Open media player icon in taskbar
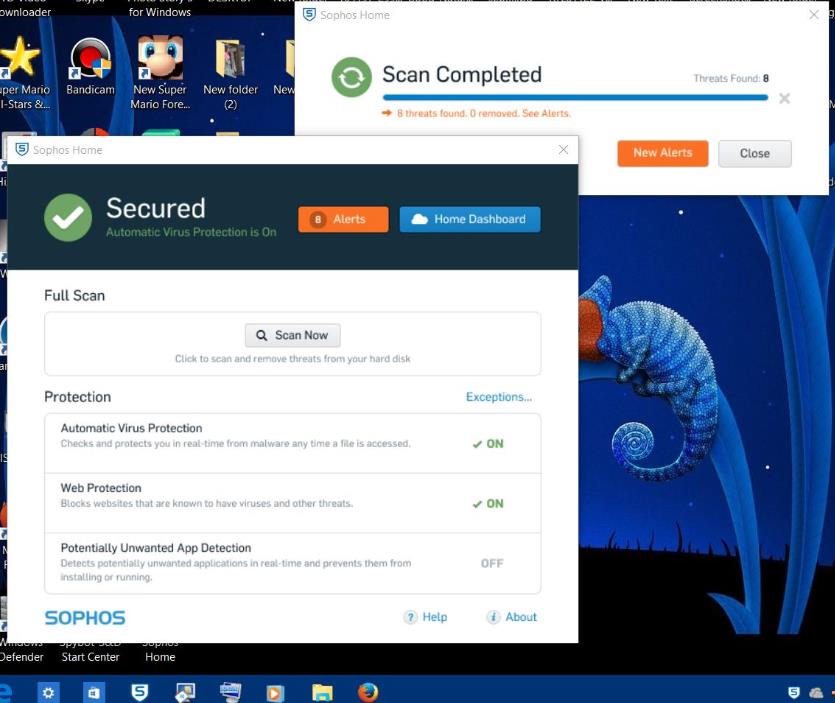This screenshot has width=835, height=703. pyautogui.click(x=275, y=693)
